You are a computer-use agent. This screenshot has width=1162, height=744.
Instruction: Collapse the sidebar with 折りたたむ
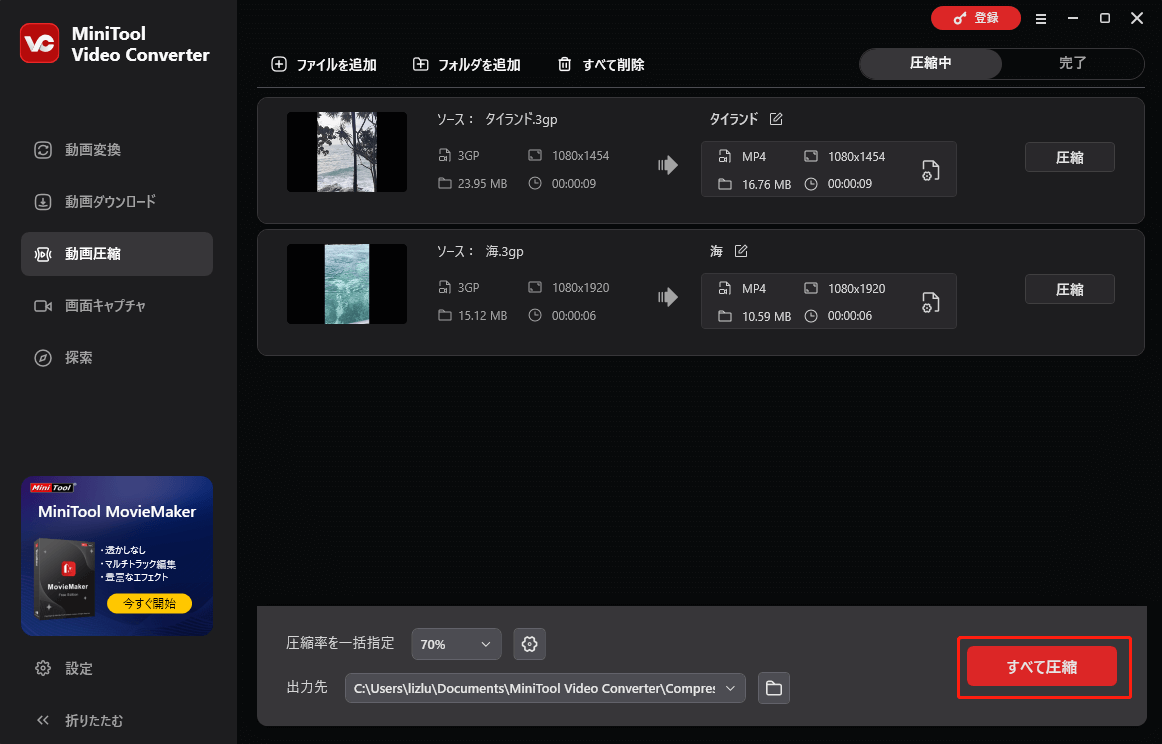click(x=79, y=720)
